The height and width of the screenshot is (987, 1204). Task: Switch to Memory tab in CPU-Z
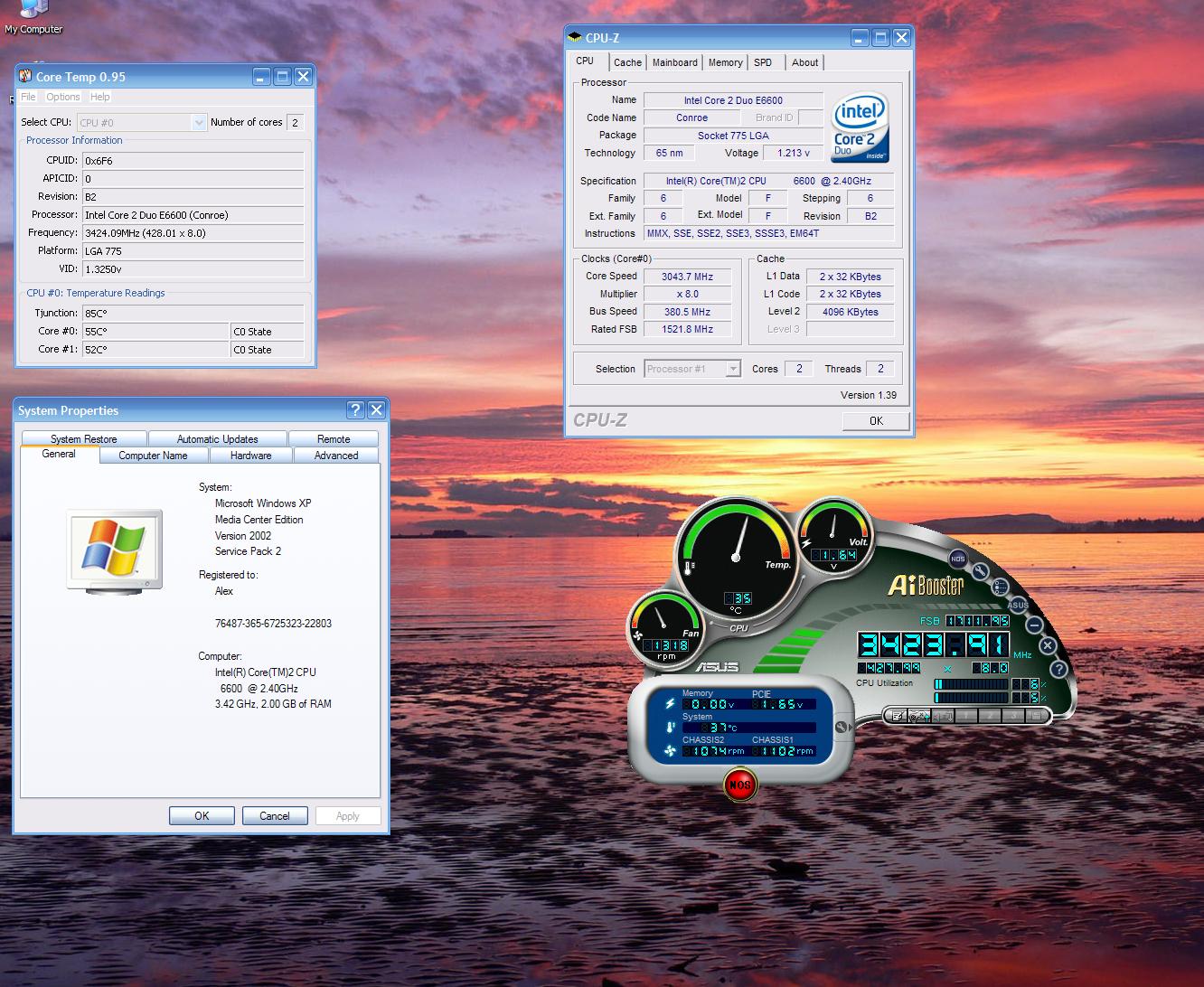click(x=726, y=62)
